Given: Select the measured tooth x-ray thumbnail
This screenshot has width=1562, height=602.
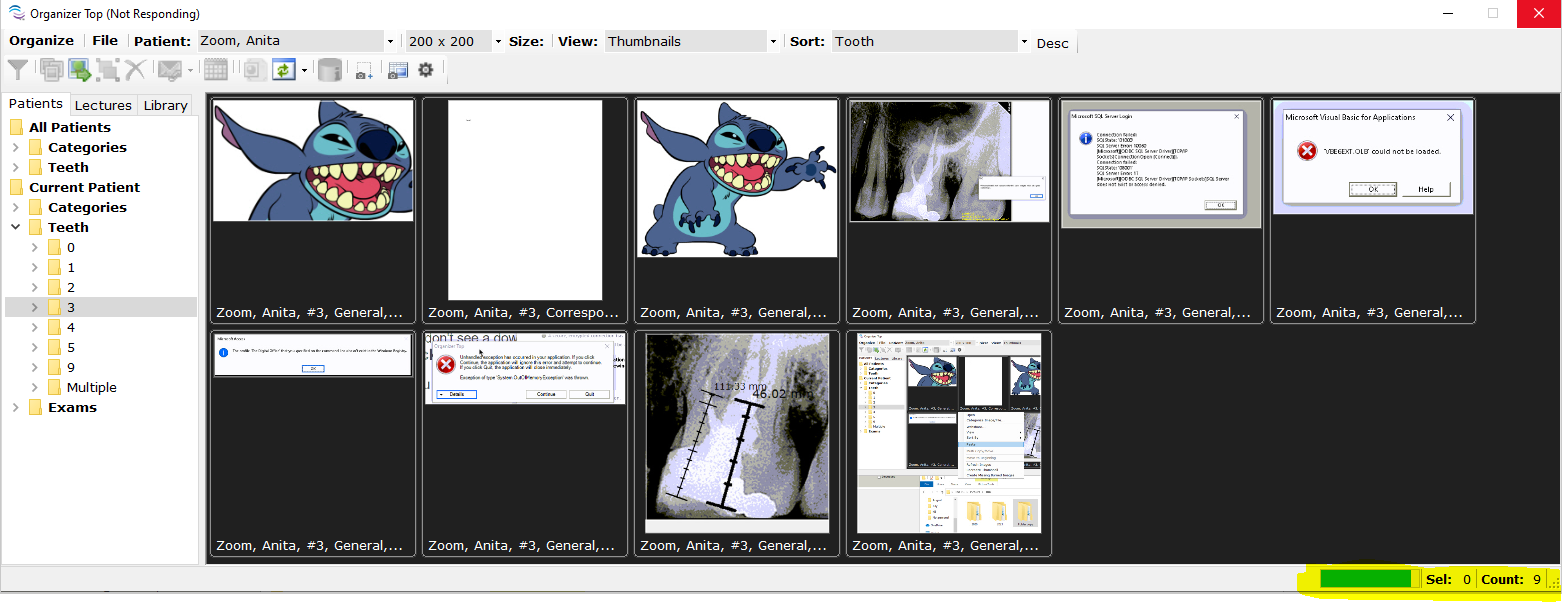Looking at the screenshot, I should [x=737, y=433].
